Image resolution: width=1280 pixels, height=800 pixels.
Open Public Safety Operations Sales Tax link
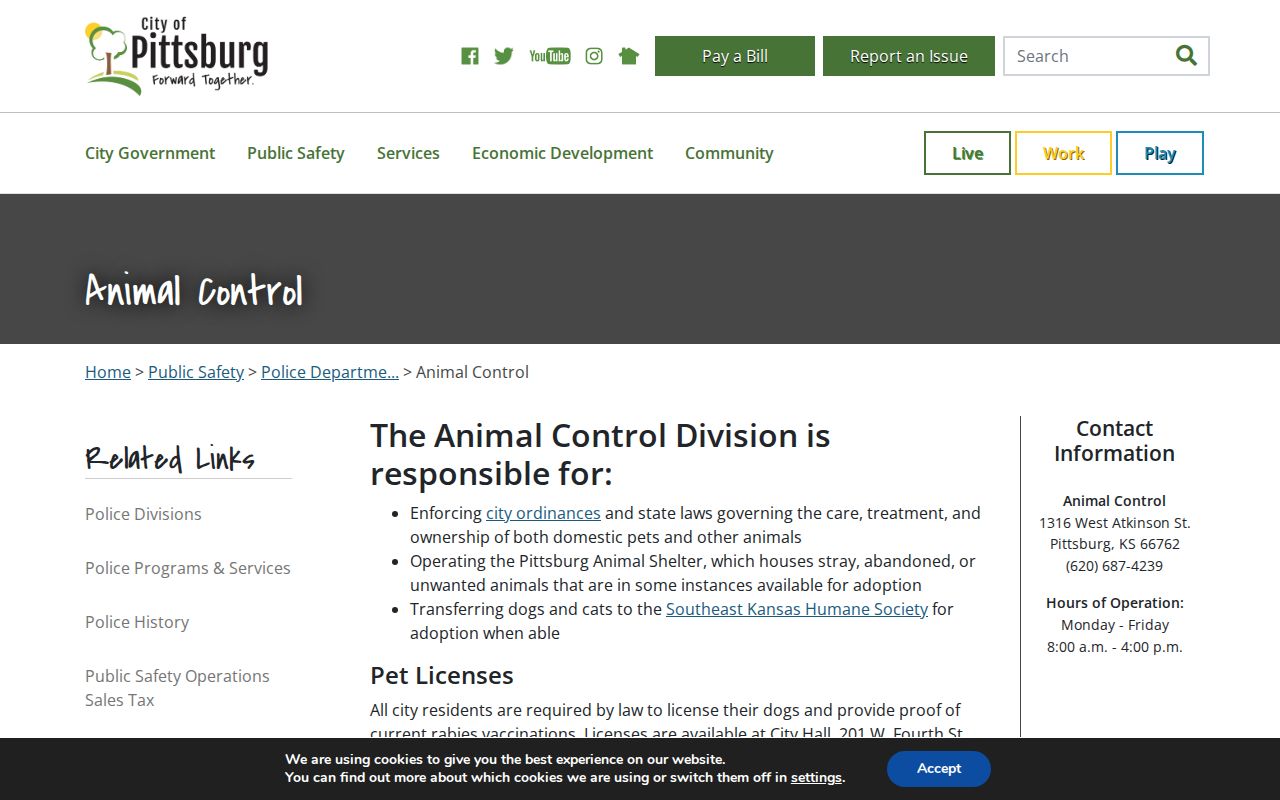pos(177,688)
